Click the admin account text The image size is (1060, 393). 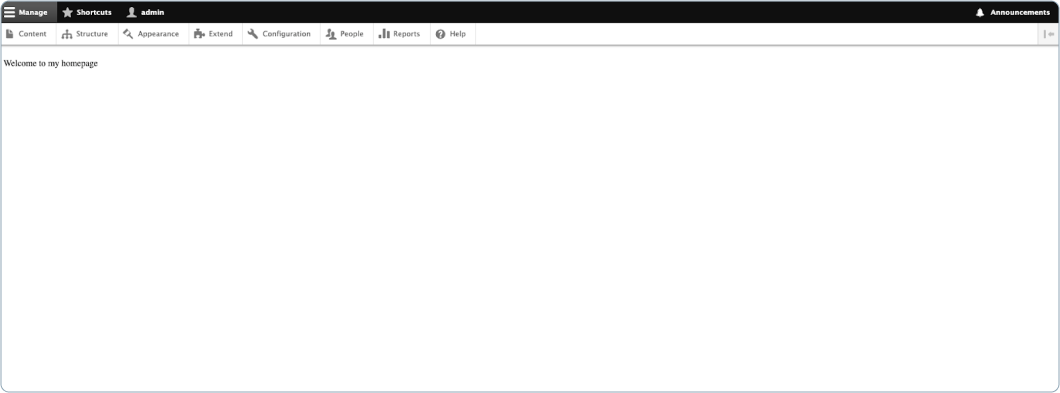[x=152, y=12]
